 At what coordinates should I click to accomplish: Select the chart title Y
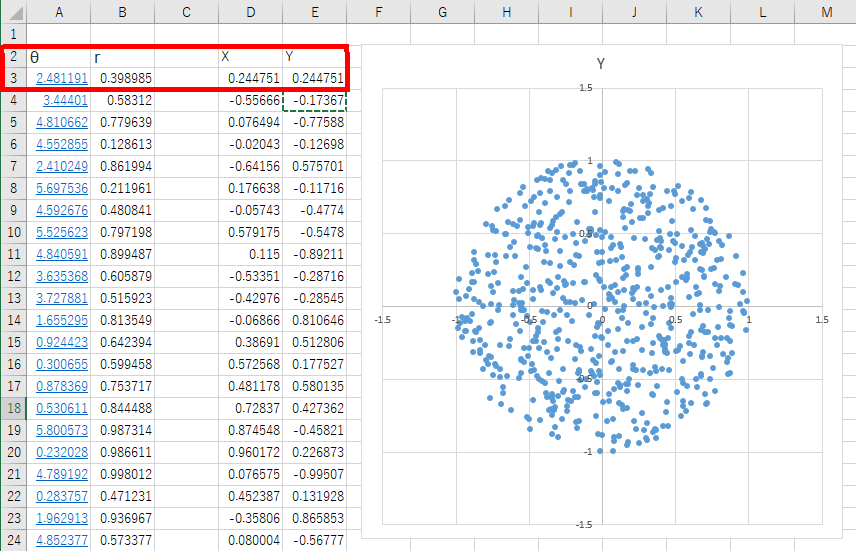[x=601, y=63]
